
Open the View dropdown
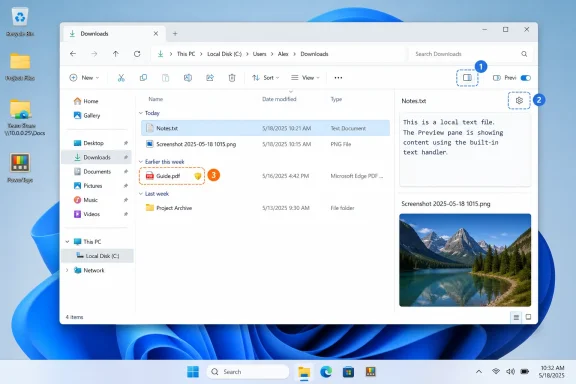[305, 78]
